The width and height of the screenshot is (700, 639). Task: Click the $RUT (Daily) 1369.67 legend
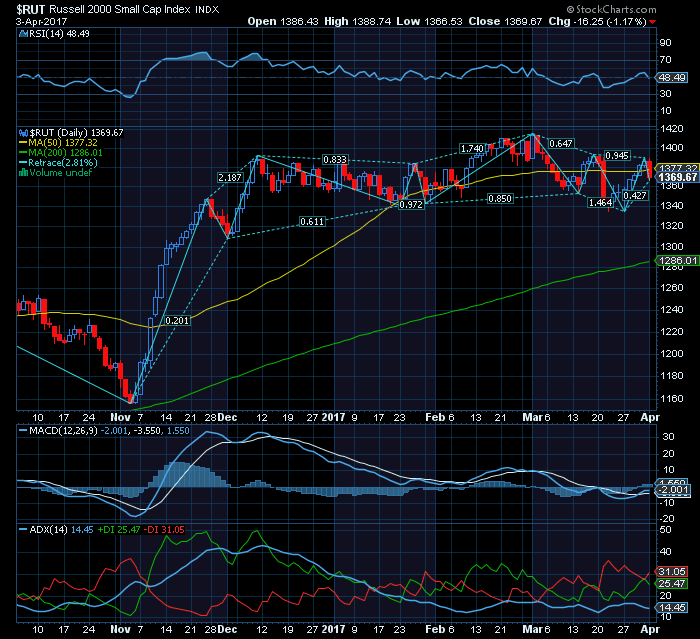point(76,133)
